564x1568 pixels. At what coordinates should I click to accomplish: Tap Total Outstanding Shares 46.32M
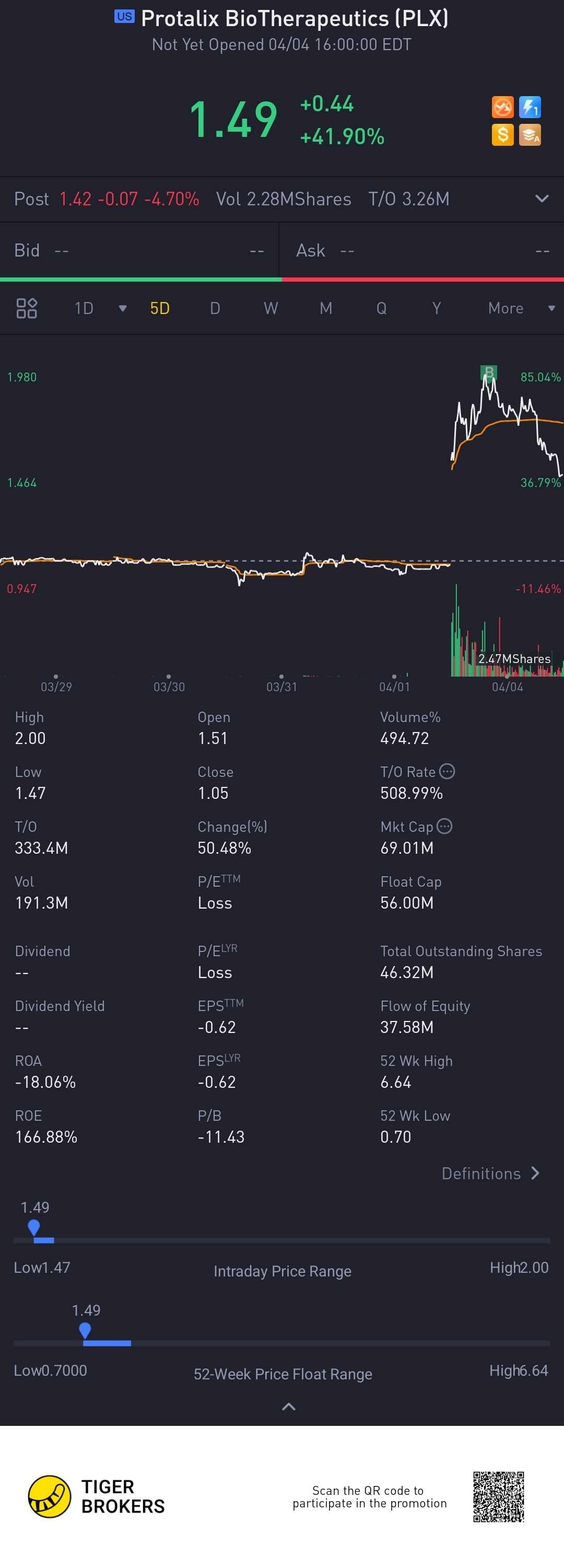tap(407, 972)
